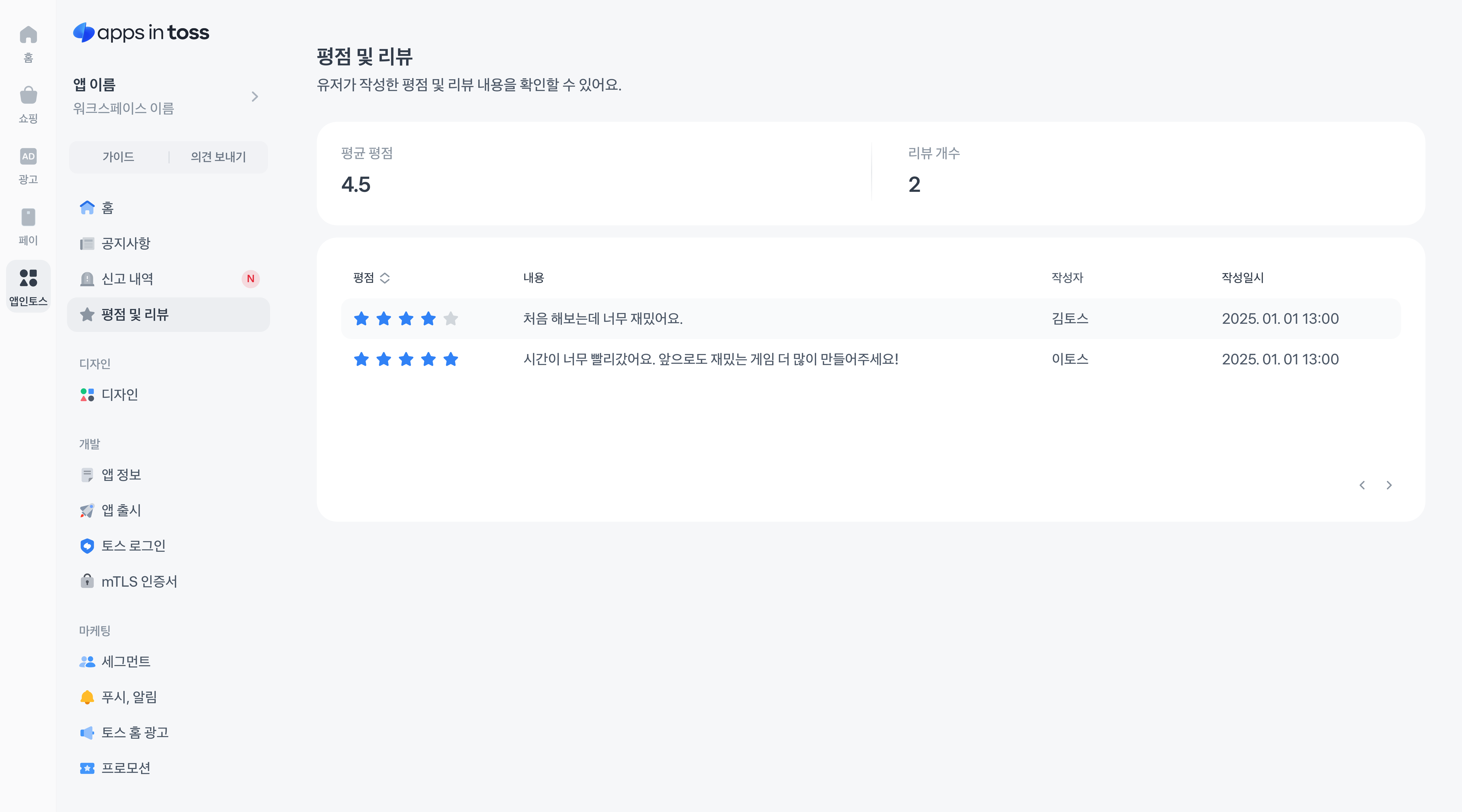Click the five-star rating of 이토스 review
Viewport: 1462px width, 812px height.
tap(406, 359)
